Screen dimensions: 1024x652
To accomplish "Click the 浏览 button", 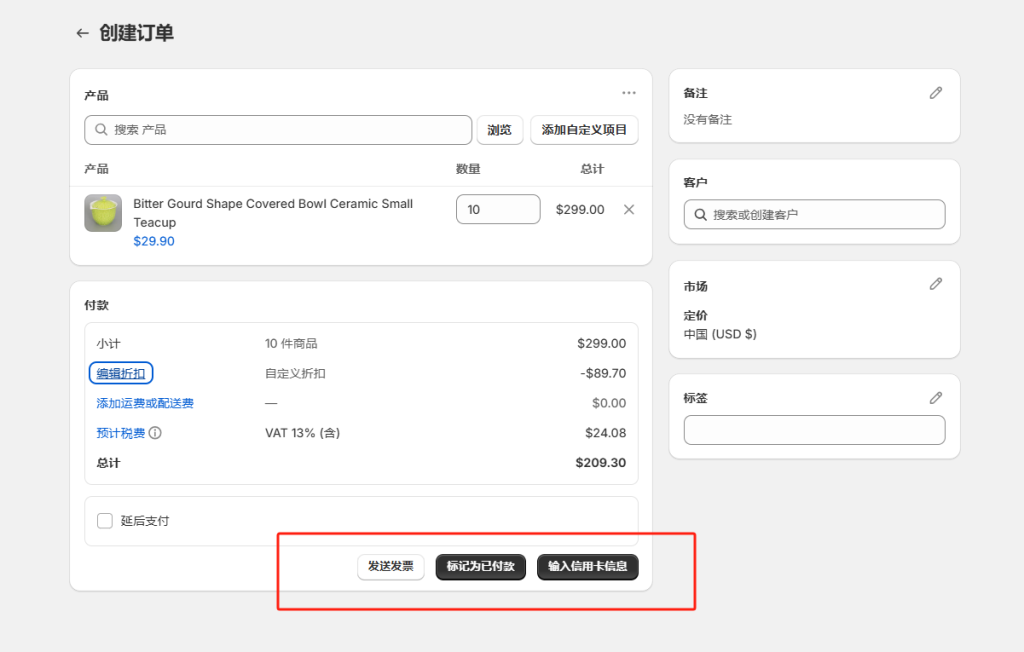I will 499,130.
